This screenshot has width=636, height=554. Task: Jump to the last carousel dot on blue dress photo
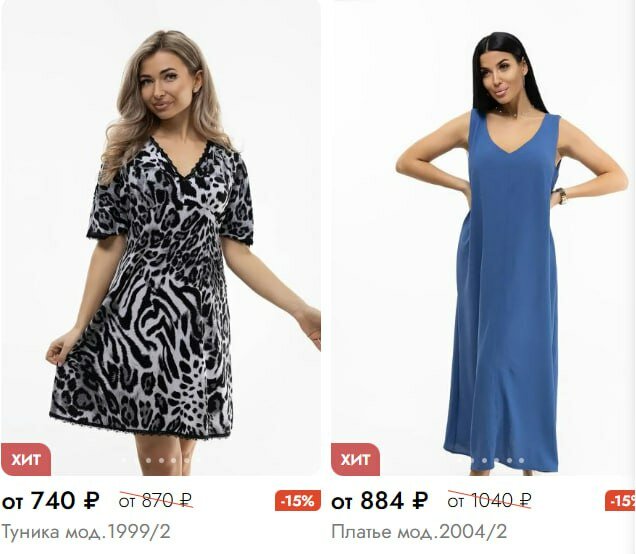(521, 460)
